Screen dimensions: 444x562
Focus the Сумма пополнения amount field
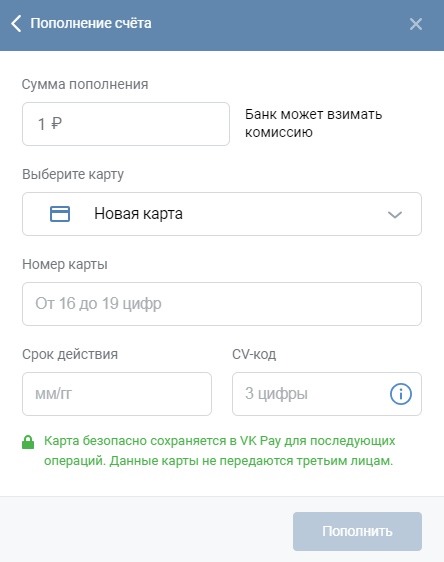pos(126,124)
